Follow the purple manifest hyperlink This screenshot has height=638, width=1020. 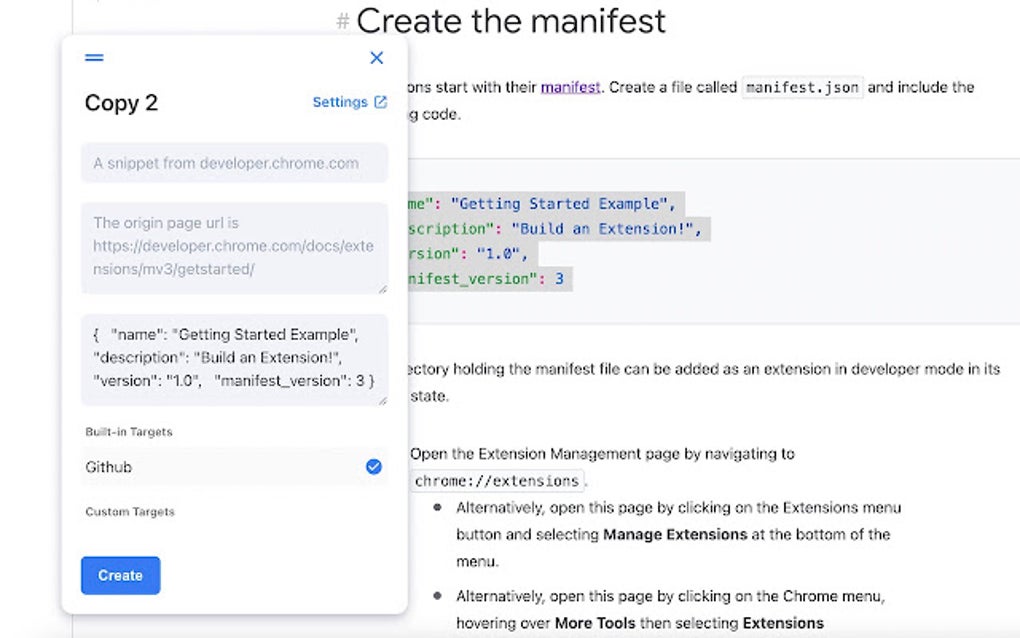(x=570, y=87)
